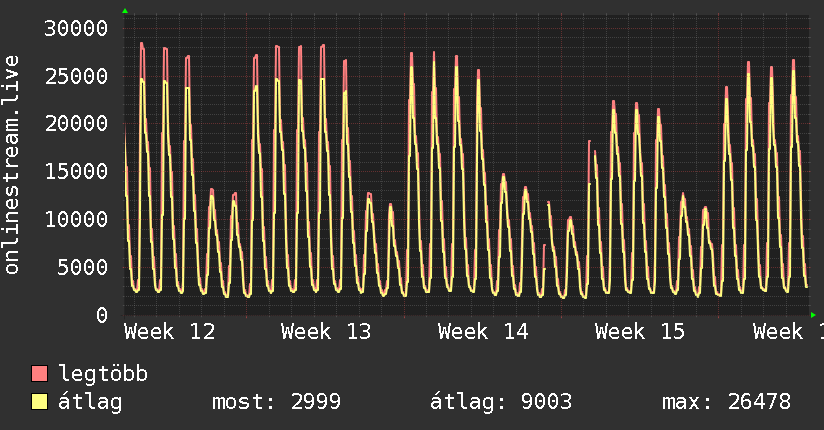Click the 0 y-axis label
The image size is (824, 430).
(102, 315)
